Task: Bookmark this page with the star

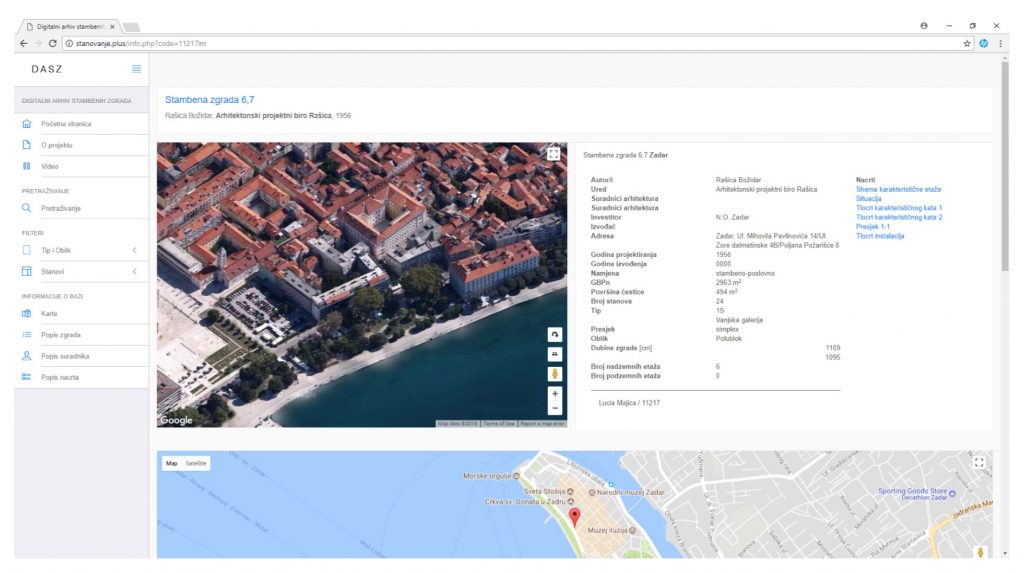Action: coord(967,43)
